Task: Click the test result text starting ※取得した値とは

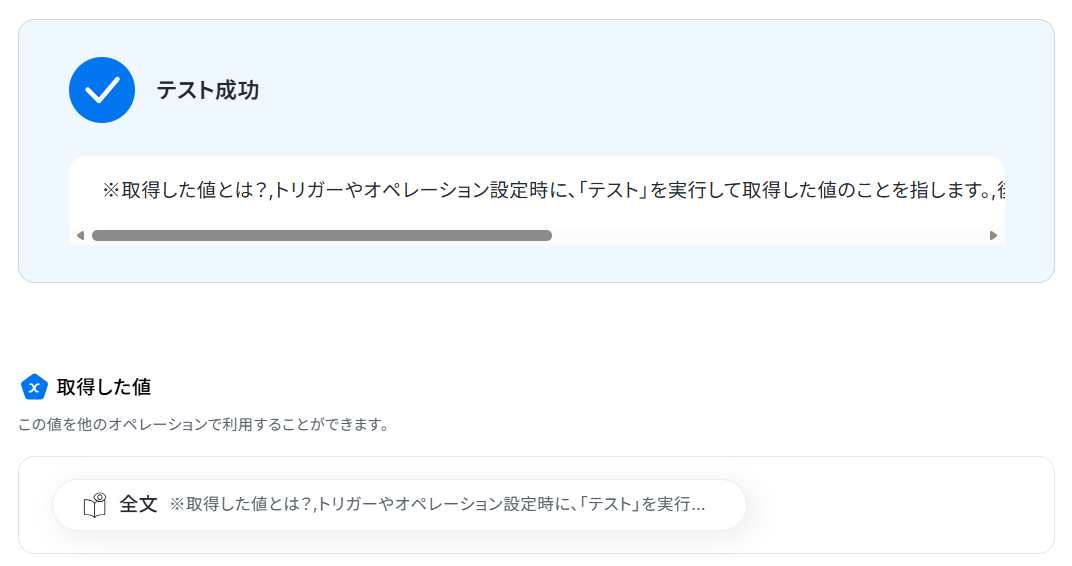Action: pos(553,190)
